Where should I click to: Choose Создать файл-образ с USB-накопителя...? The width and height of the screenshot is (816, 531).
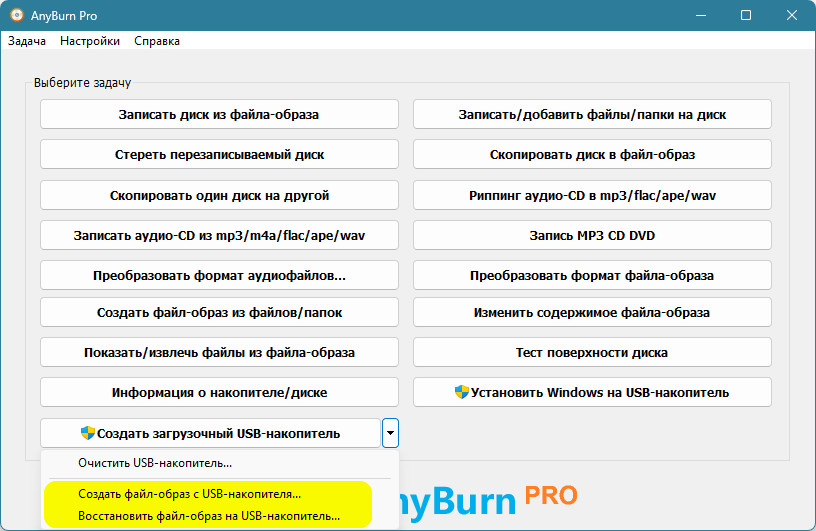[219, 494]
